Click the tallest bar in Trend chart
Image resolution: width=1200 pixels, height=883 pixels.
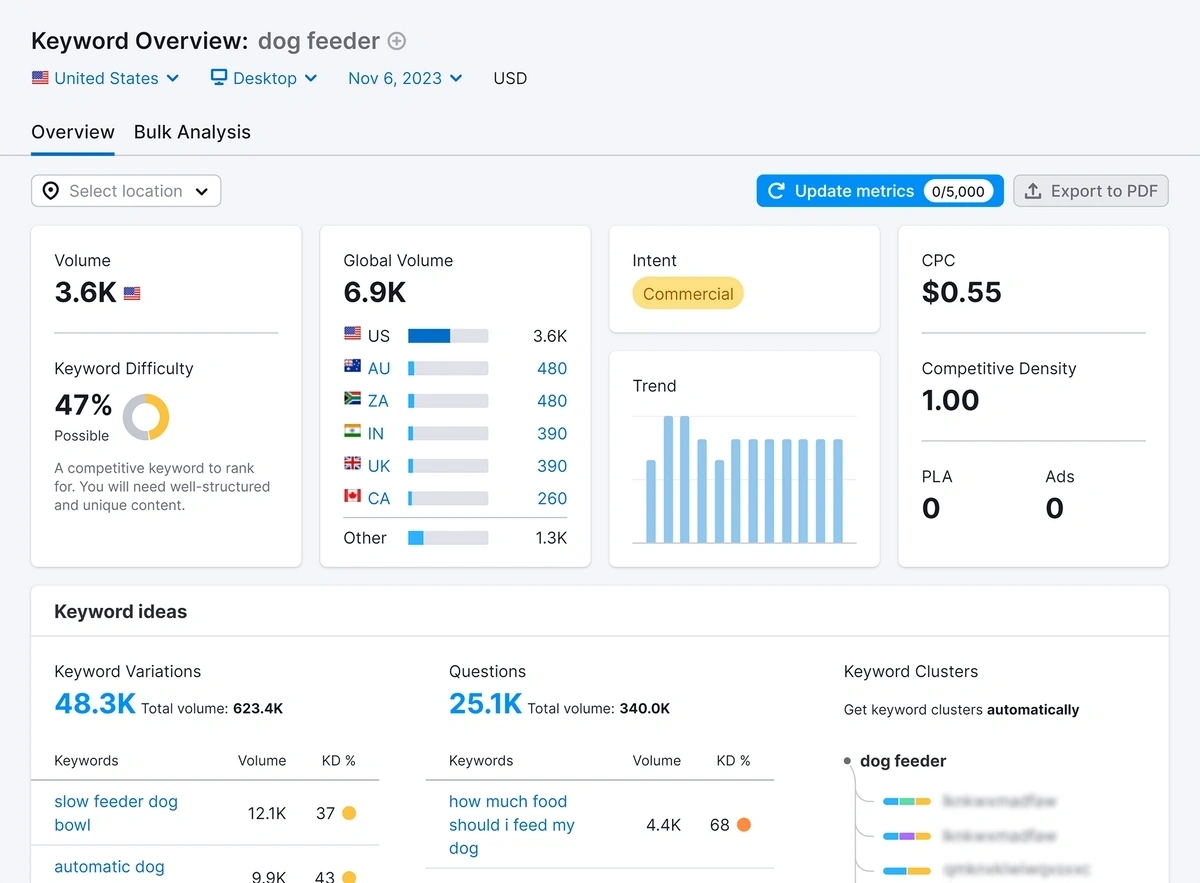tap(668, 479)
